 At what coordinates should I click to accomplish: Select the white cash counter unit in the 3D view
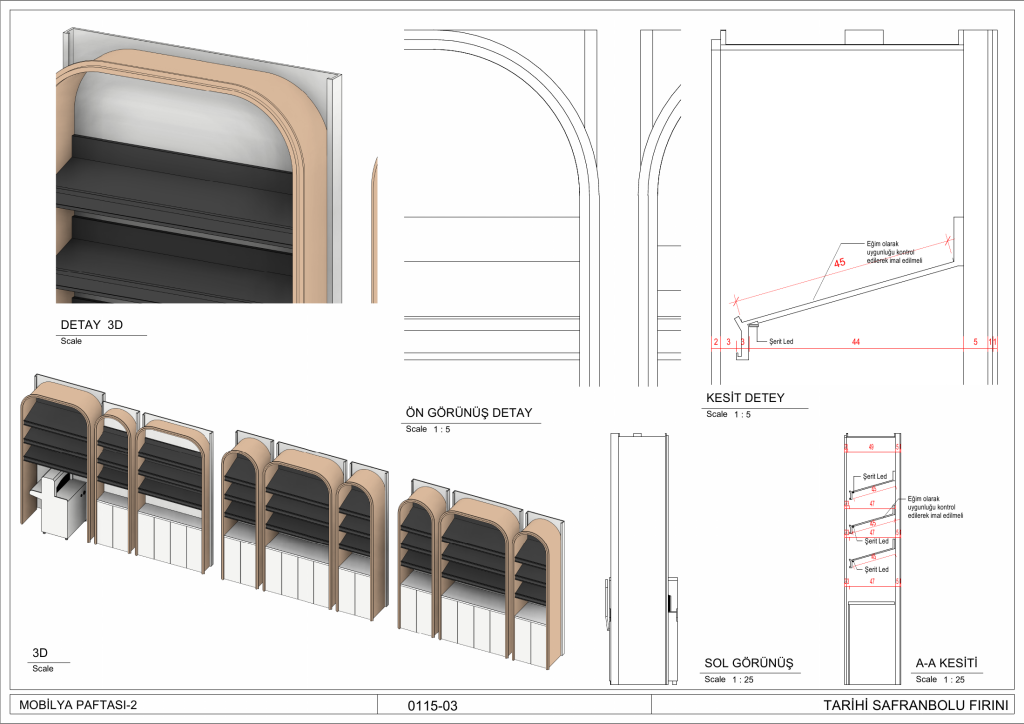[x=58, y=505]
